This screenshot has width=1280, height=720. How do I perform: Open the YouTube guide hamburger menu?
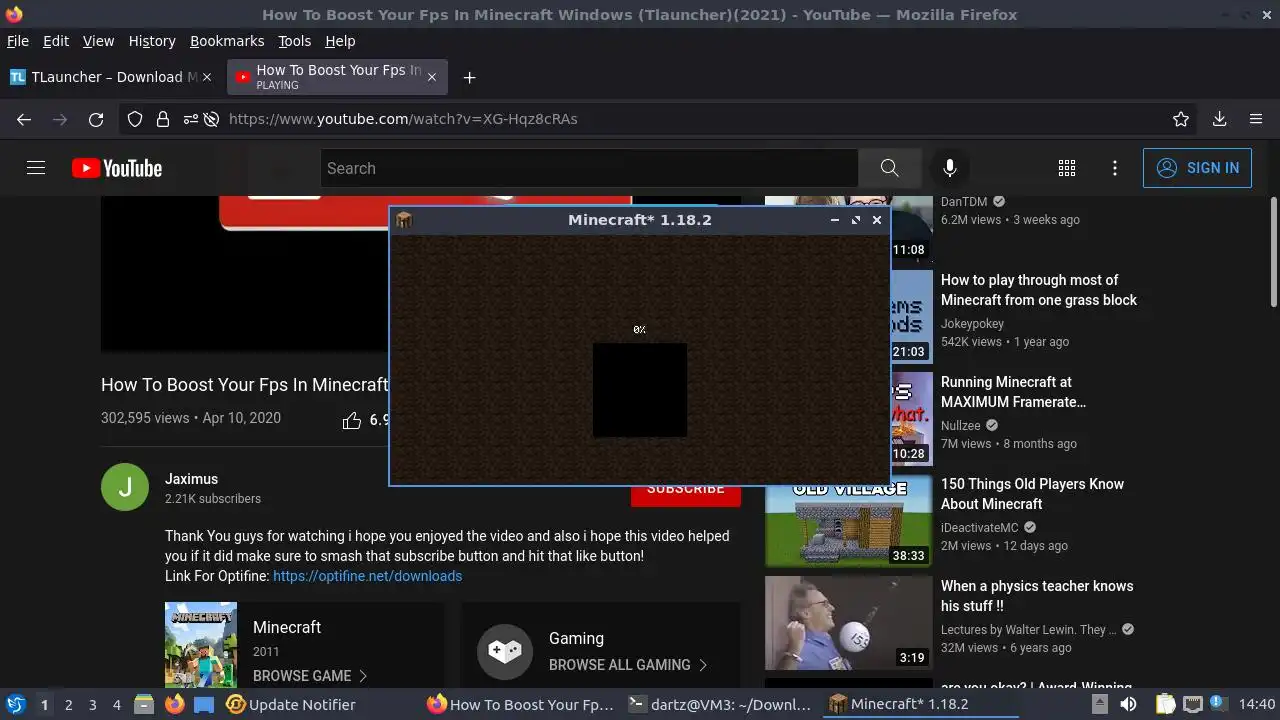tap(36, 168)
